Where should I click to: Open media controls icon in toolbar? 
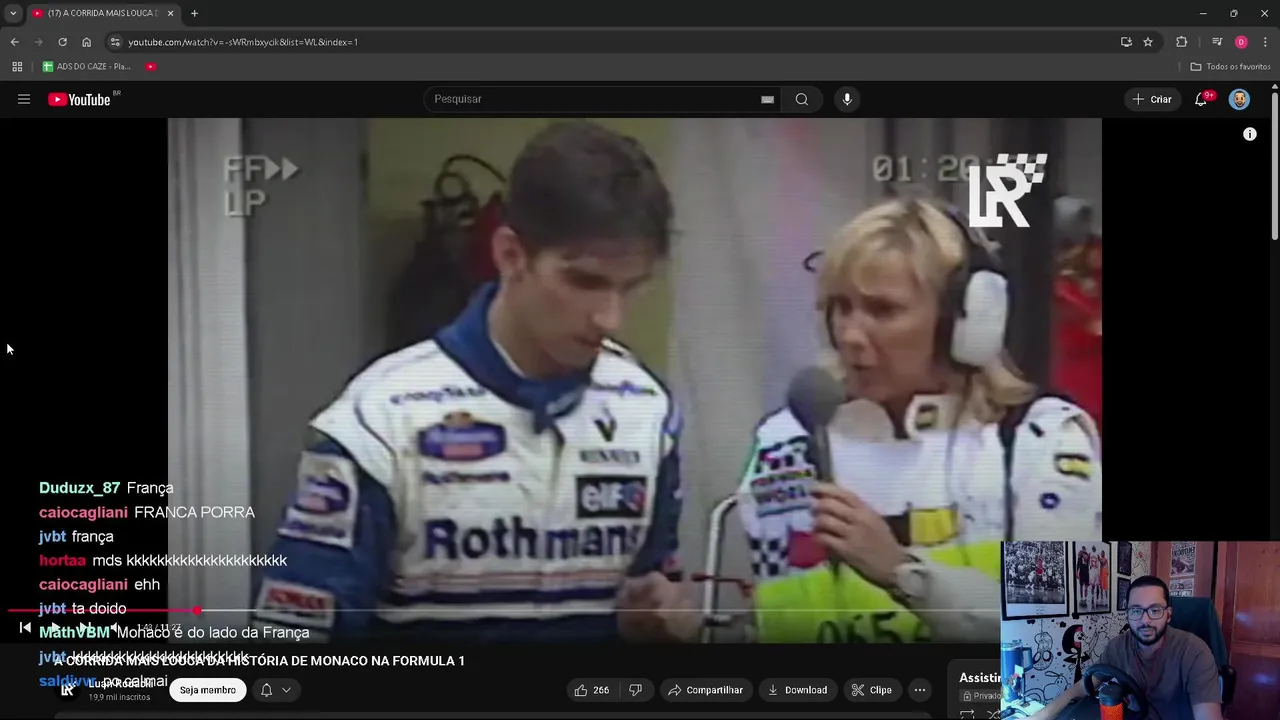(x=1217, y=42)
